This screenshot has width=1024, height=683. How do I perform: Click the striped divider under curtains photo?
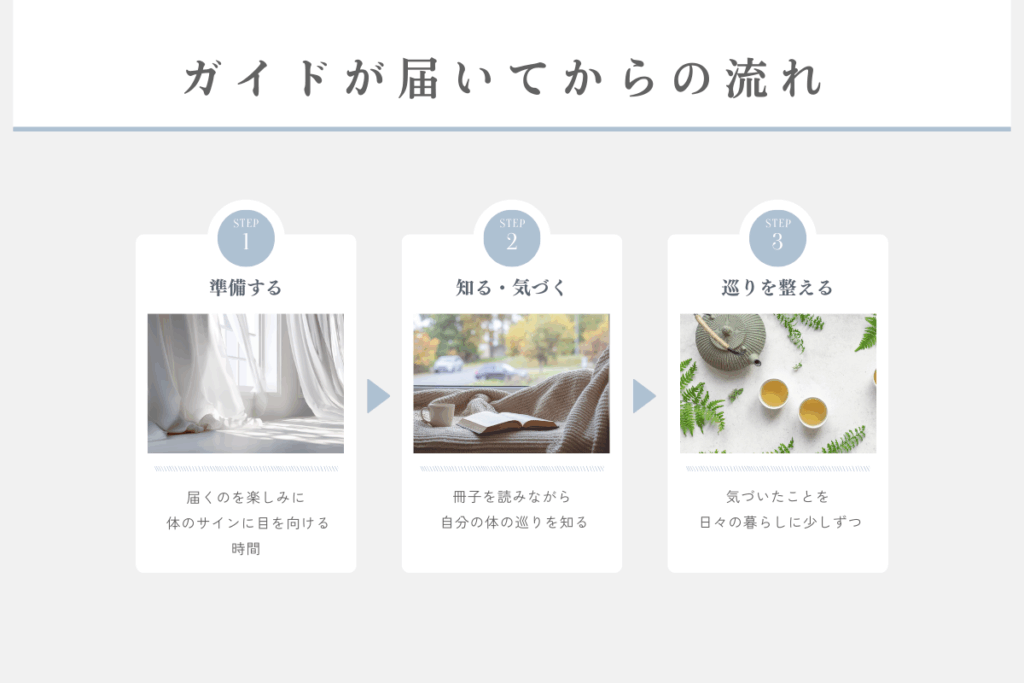point(246,469)
